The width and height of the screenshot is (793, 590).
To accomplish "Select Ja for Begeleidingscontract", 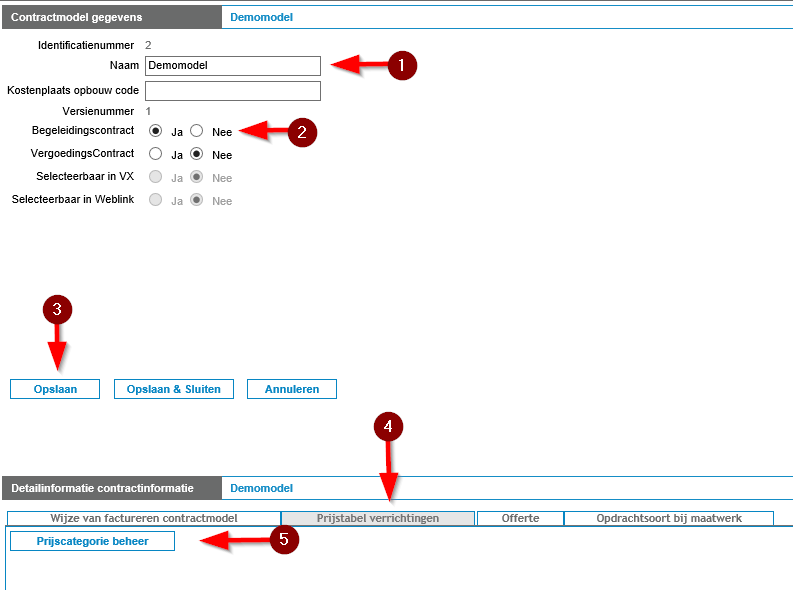I will 155,131.
